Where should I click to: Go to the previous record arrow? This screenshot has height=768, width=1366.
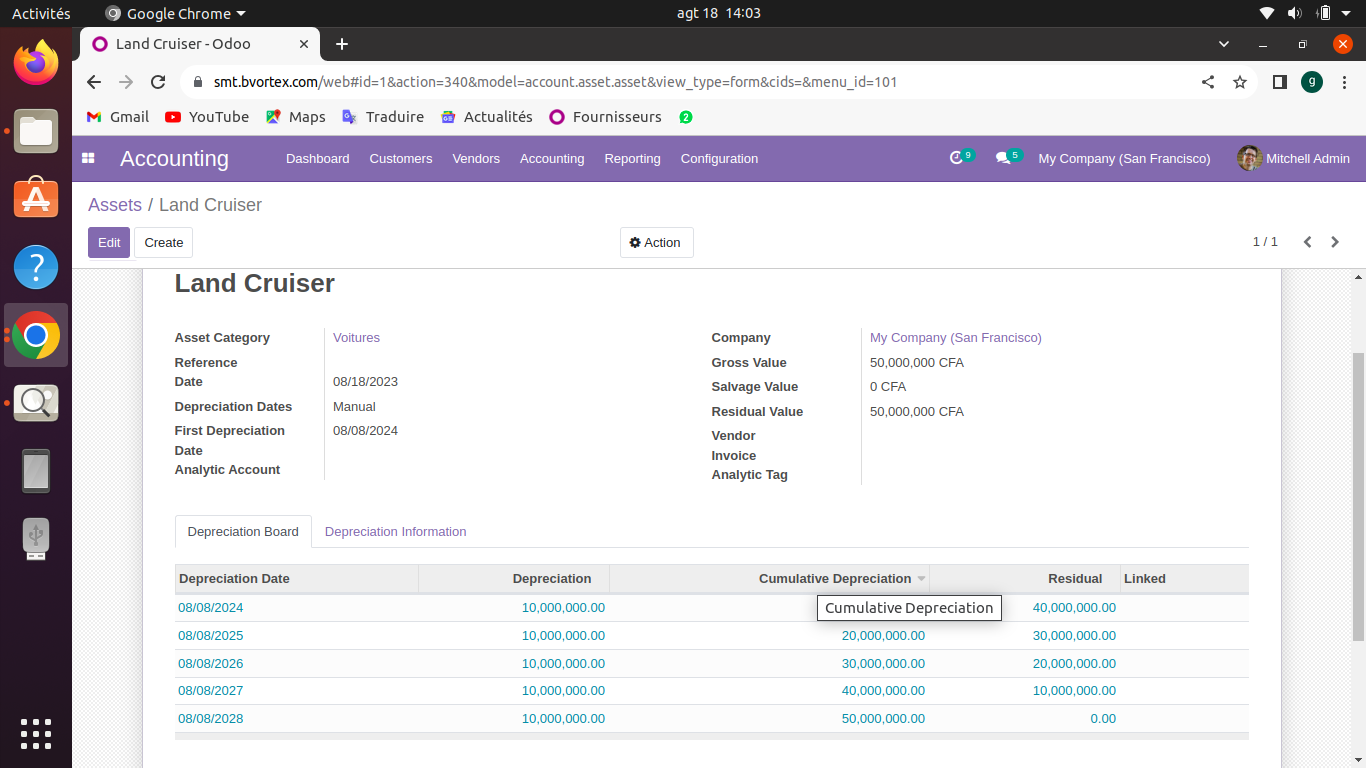(1307, 242)
